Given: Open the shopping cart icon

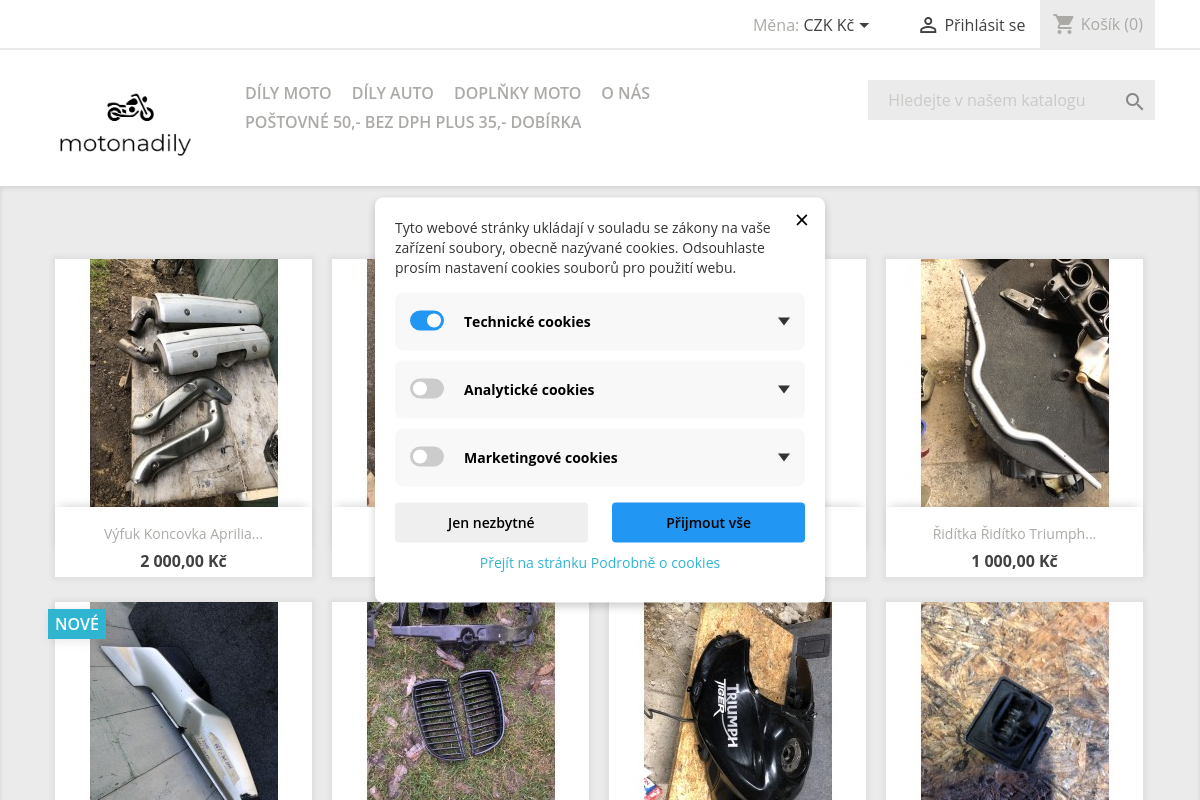Looking at the screenshot, I should point(1063,24).
